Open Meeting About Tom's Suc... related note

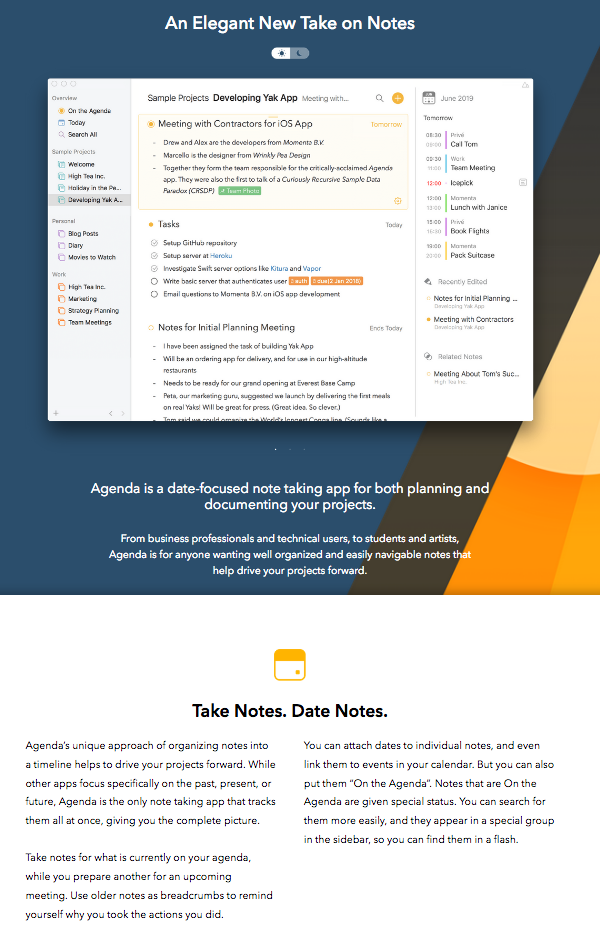point(476,374)
